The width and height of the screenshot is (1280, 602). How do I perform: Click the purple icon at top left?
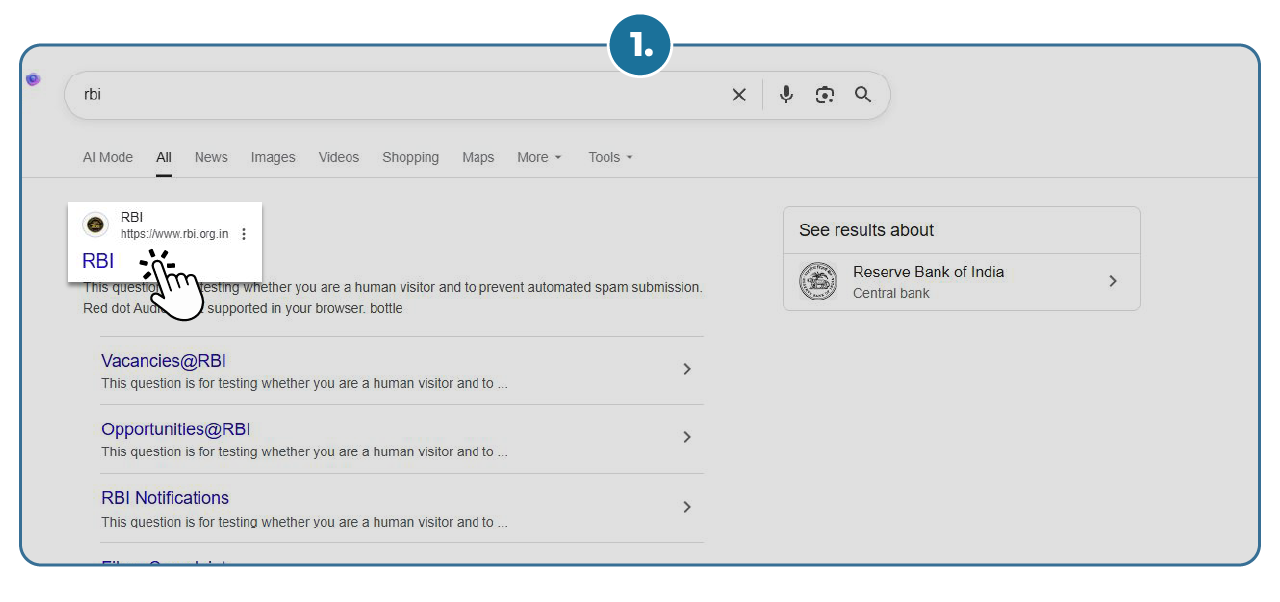click(x=33, y=80)
